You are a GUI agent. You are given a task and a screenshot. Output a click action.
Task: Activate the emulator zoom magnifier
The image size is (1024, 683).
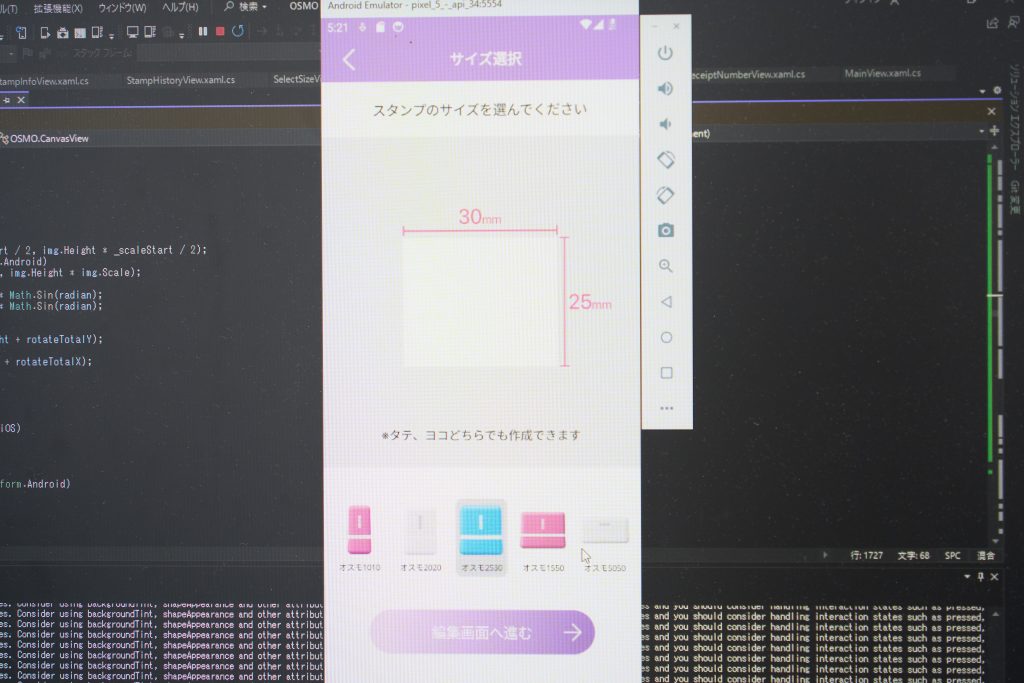point(665,266)
